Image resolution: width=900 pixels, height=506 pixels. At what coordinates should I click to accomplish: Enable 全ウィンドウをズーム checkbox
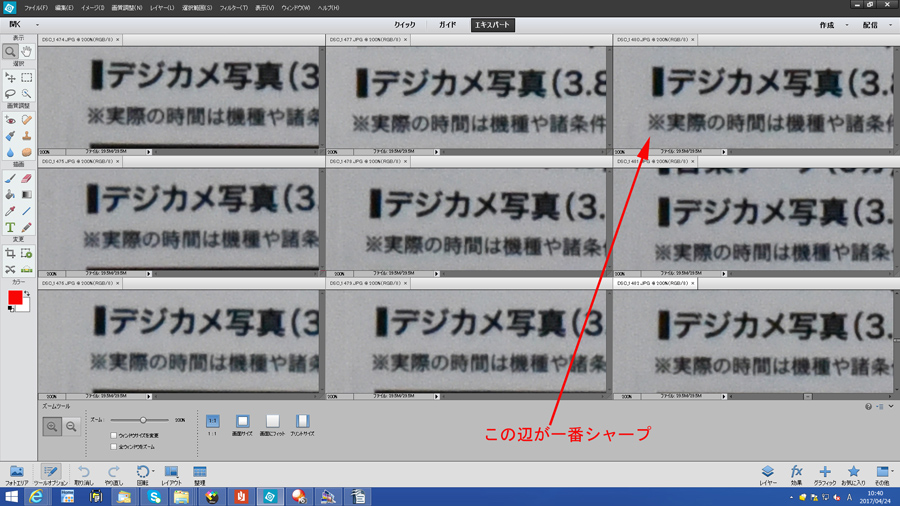pos(114,447)
